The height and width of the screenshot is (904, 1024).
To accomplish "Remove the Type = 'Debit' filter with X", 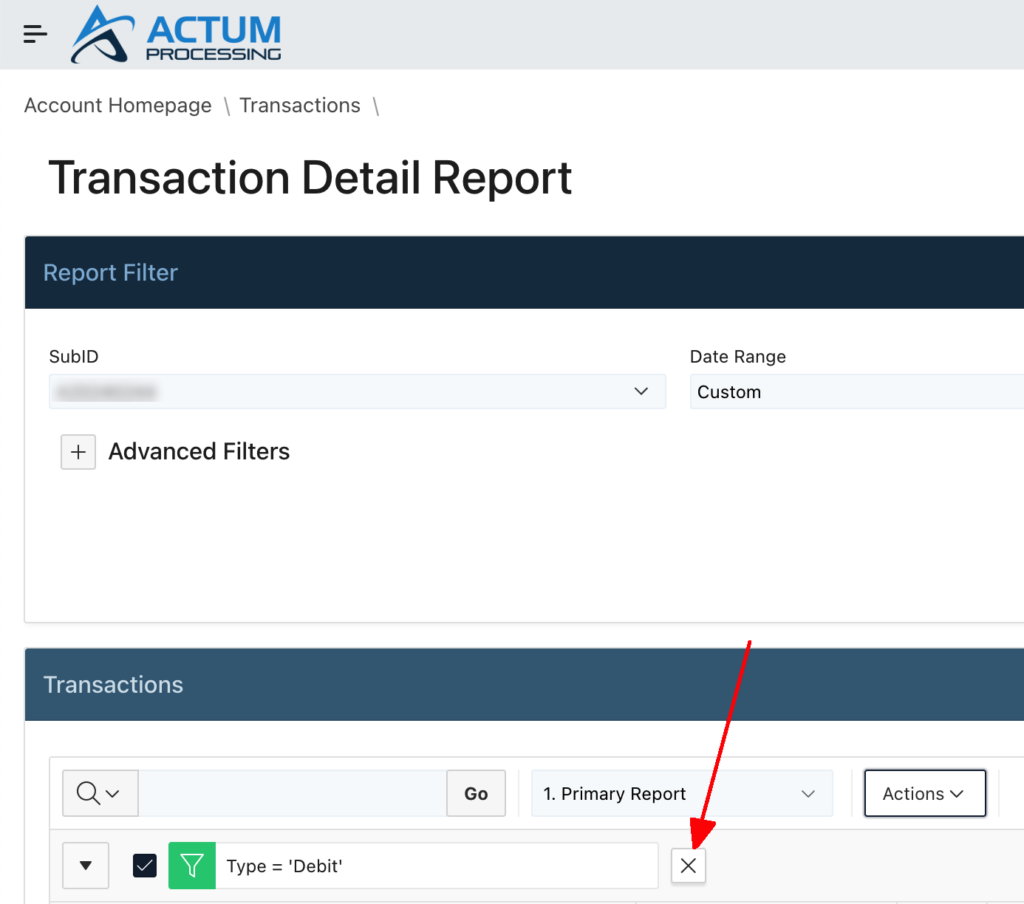I will click(x=688, y=865).
